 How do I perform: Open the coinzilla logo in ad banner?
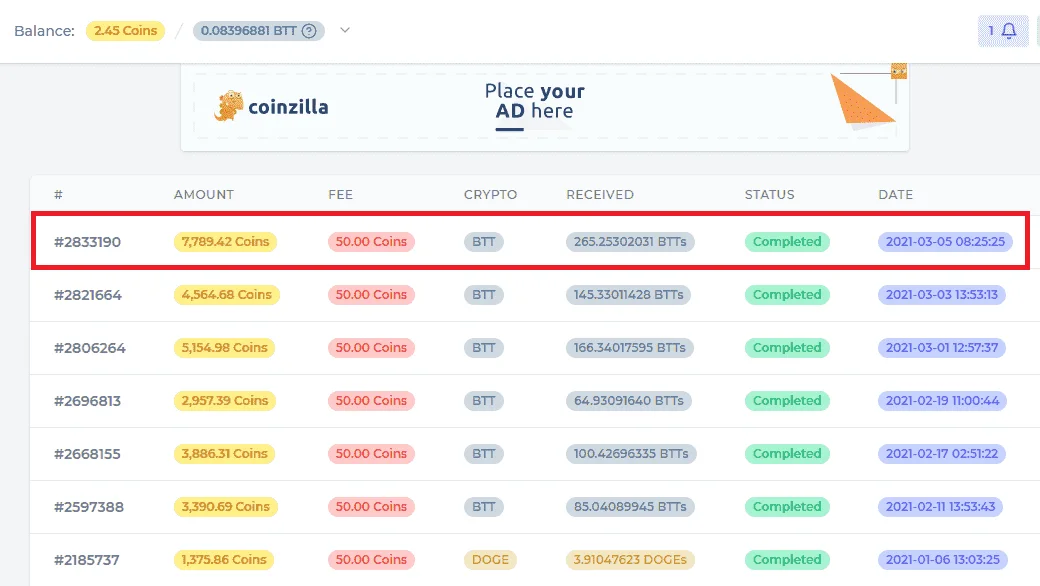[x=271, y=106]
